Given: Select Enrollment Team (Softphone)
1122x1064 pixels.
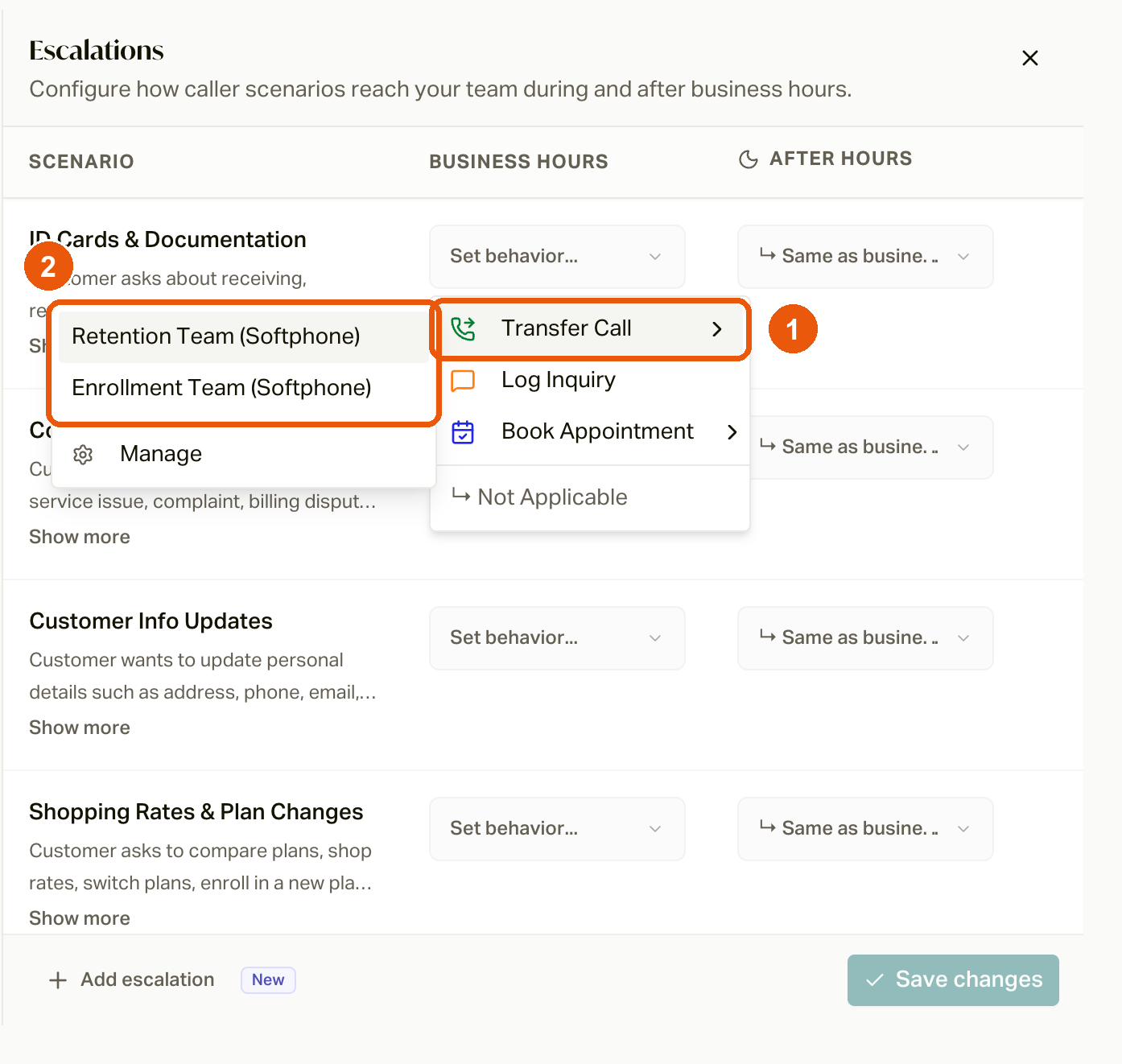Looking at the screenshot, I should pyautogui.click(x=244, y=388).
